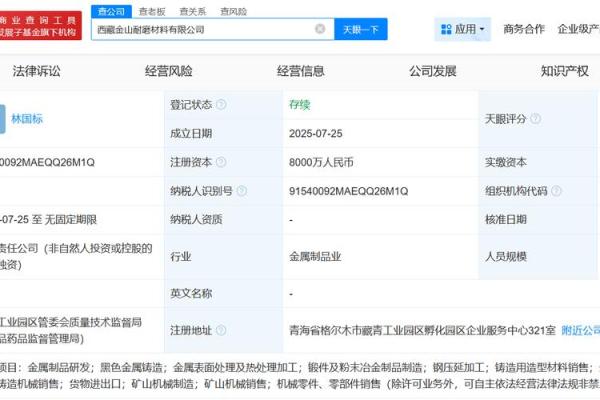Go to the 知识产权 section
This screenshot has width=600, height=400.
pyautogui.click(x=564, y=71)
